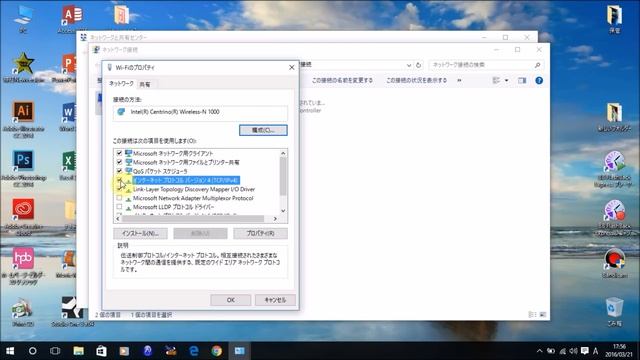The image size is (640, 360).
Task: Toggle Microsoft ネットワーク用クライアント checkbox
Action: coord(119,153)
